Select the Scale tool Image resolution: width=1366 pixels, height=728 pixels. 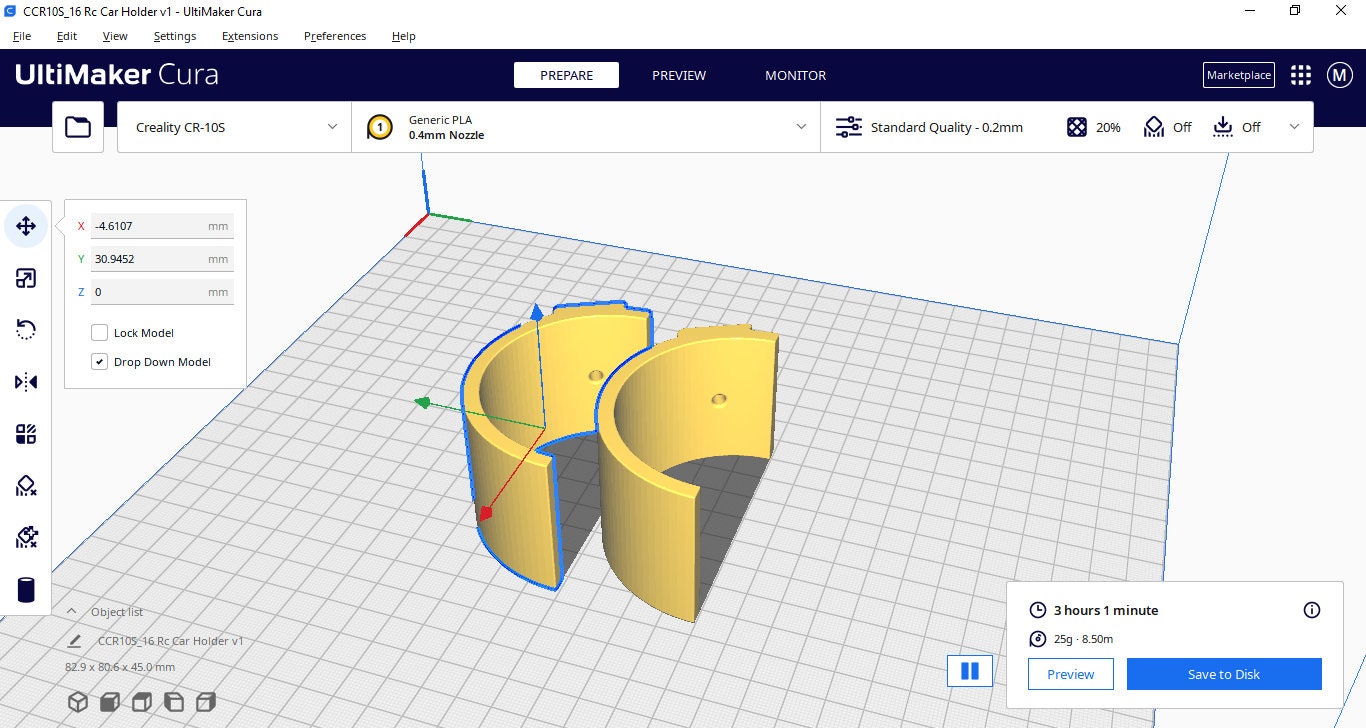point(26,278)
